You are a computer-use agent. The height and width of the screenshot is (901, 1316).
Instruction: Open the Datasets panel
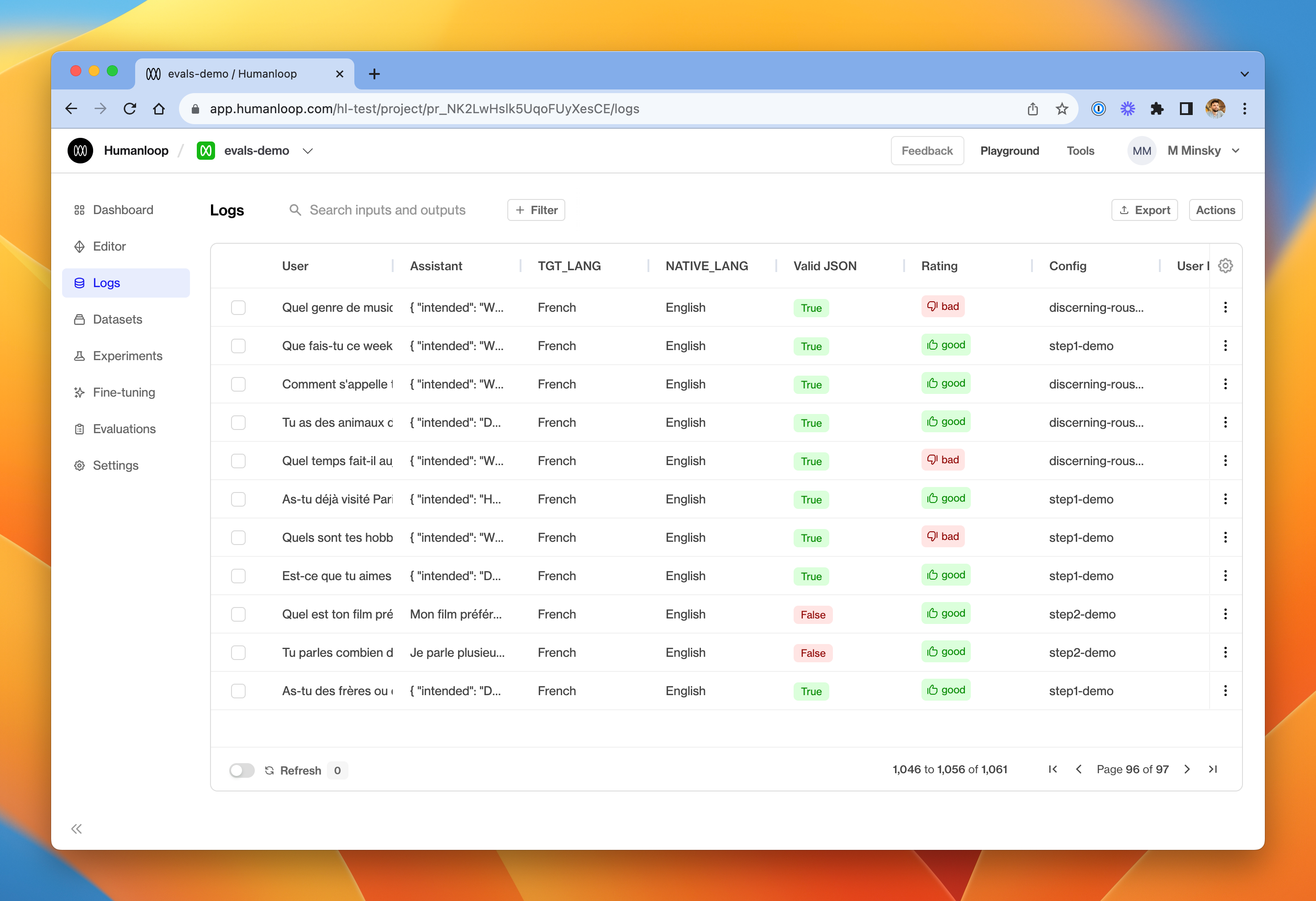tap(117, 319)
